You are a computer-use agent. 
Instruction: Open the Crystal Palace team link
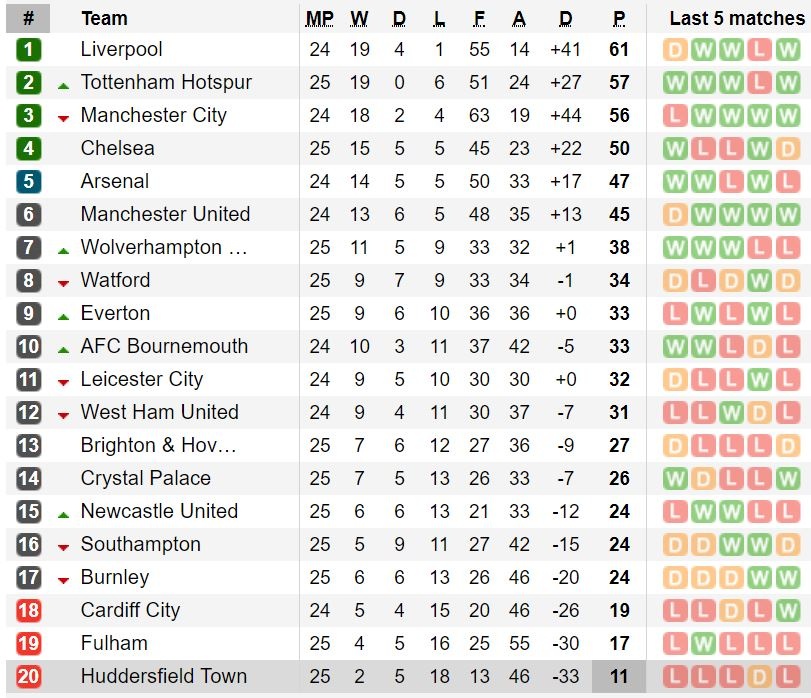(145, 479)
